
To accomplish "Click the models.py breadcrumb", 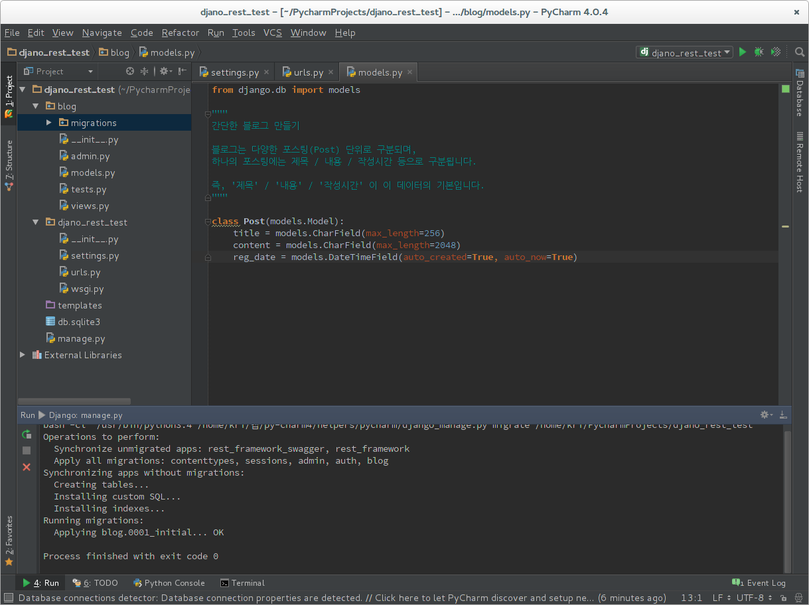I will (167, 53).
